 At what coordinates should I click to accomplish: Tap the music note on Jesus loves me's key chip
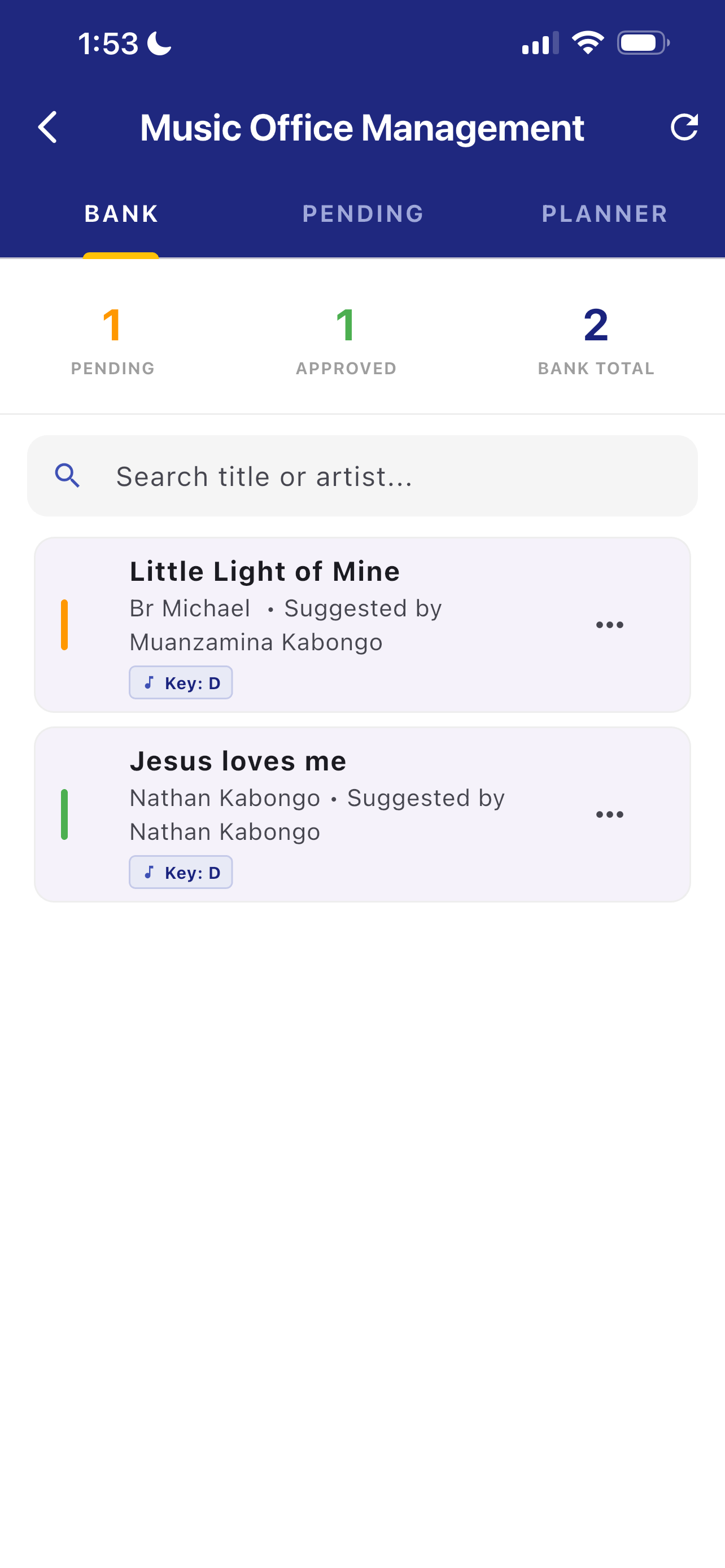click(149, 872)
